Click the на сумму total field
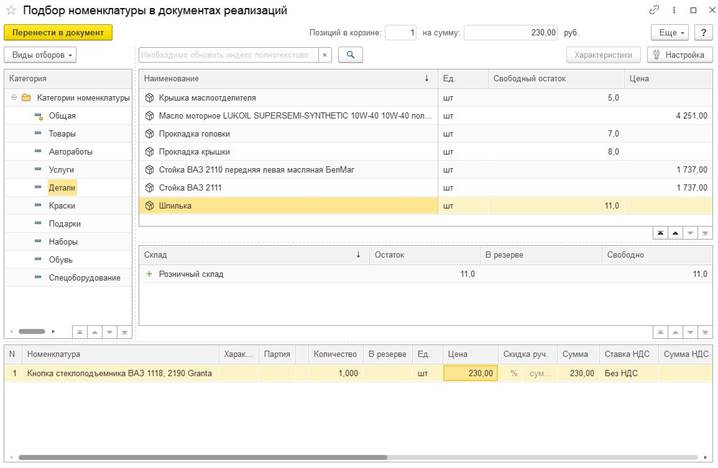Viewport: 718px width, 468px height. [x=511, y=33]
